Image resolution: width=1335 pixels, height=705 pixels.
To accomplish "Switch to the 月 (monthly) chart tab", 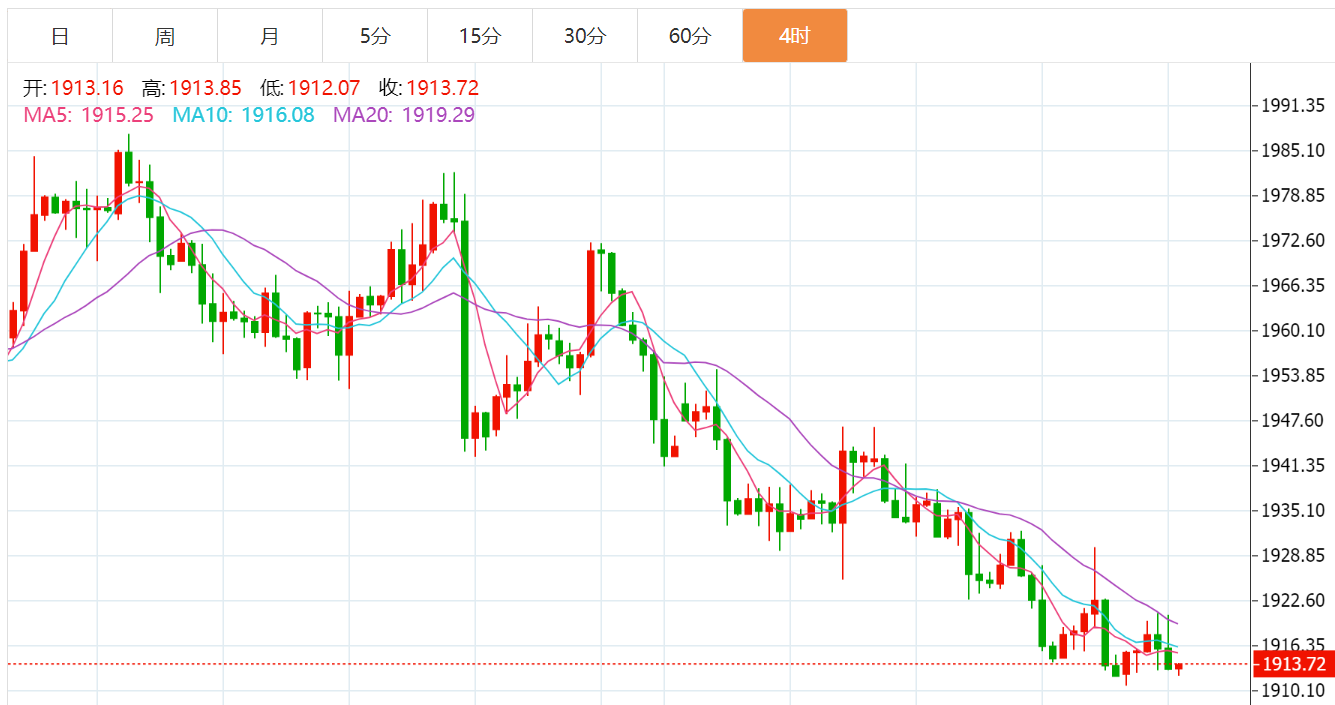I will (270, 36).
